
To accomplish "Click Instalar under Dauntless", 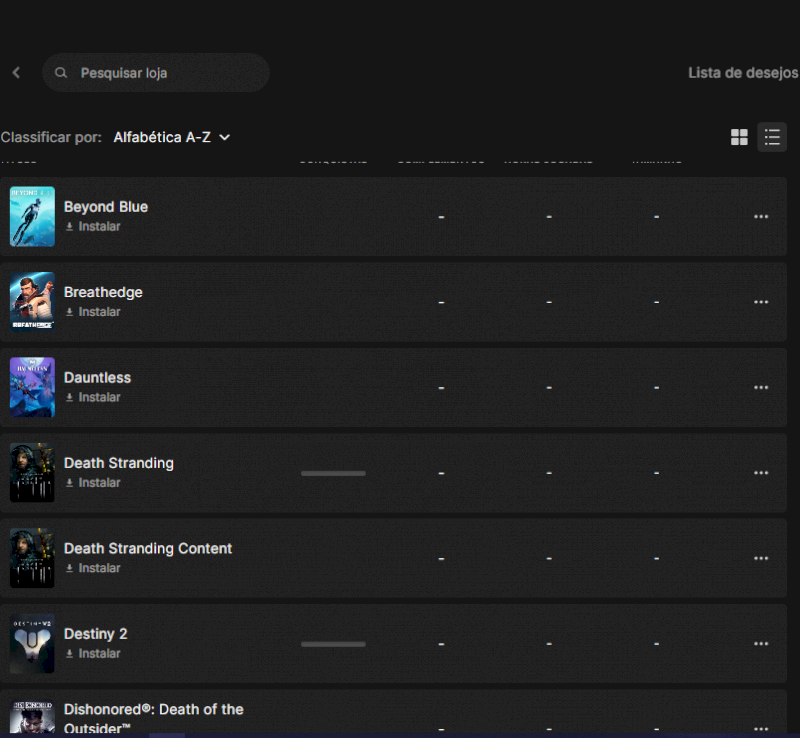I will [93, 397].
